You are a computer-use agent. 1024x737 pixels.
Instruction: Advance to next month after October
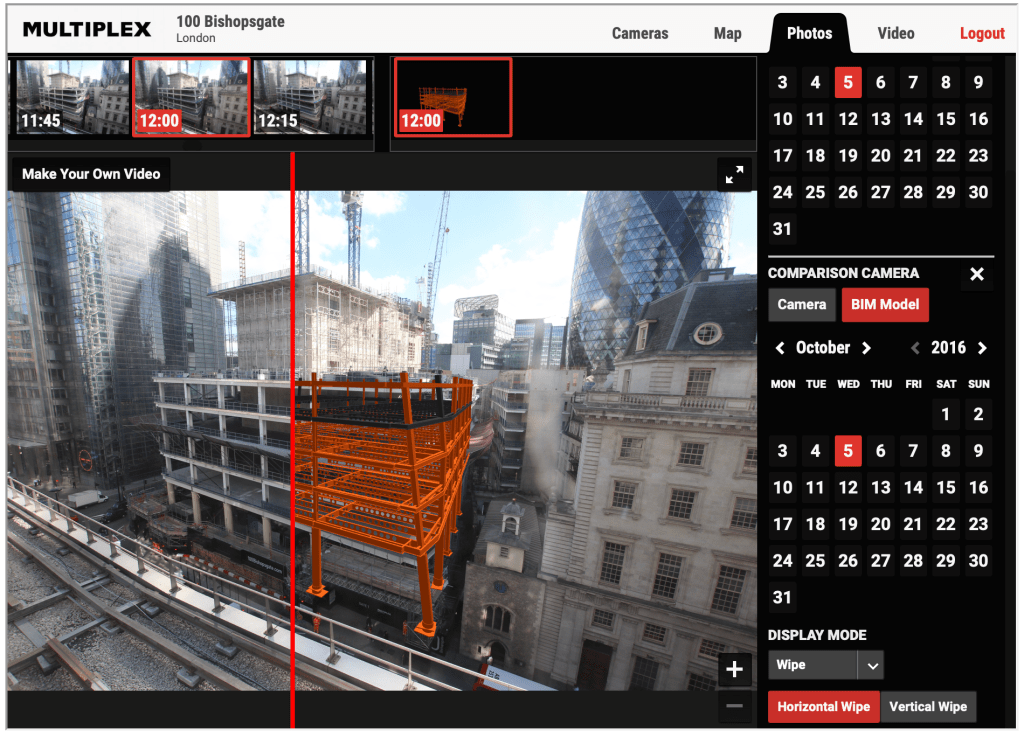[x=866, y=348]
